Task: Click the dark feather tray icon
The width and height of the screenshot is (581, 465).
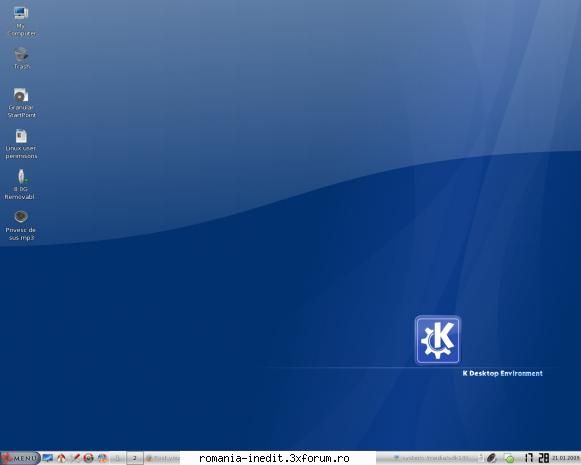Action: (491, 458)
